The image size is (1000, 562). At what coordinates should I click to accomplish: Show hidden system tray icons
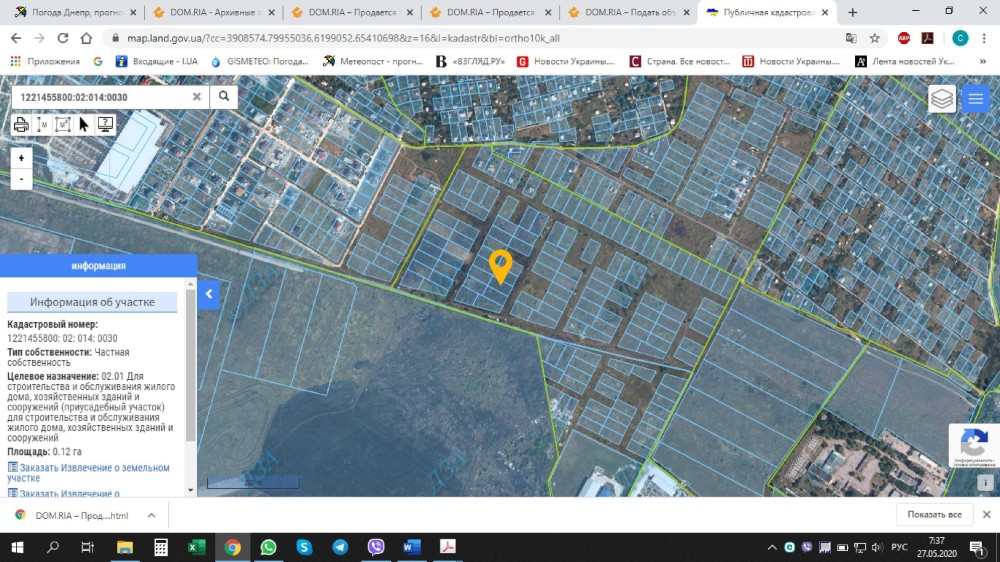pos(772,547)
